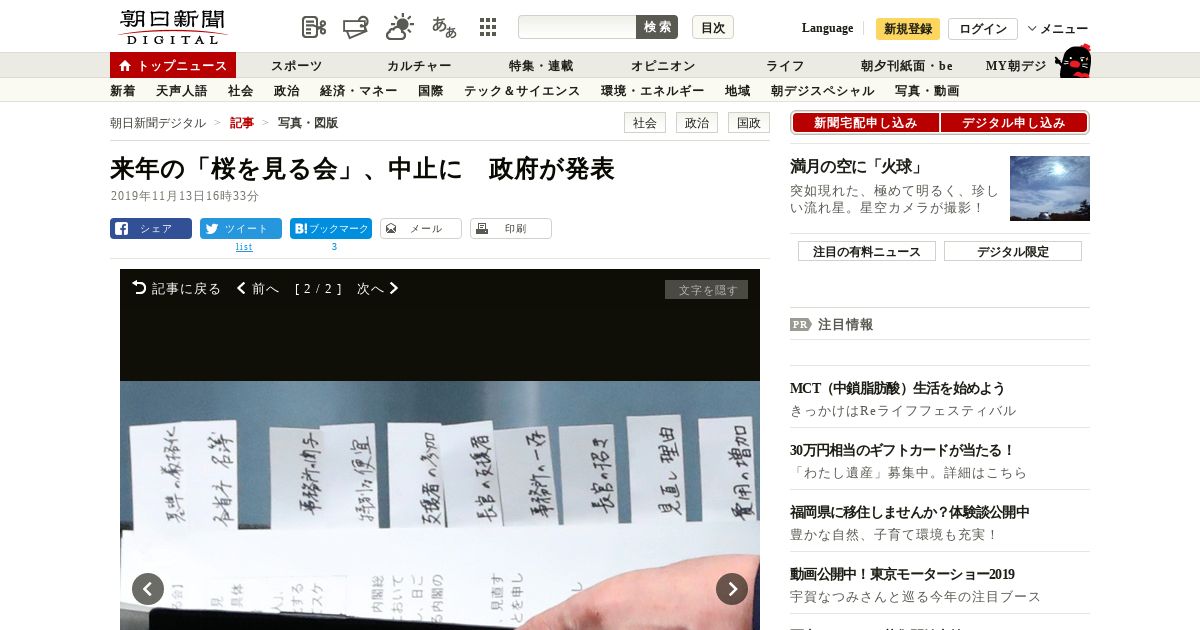Open the fireball sky thumbnail
The height and width of the screenshot is (630, 1200).
[1050, 188]
